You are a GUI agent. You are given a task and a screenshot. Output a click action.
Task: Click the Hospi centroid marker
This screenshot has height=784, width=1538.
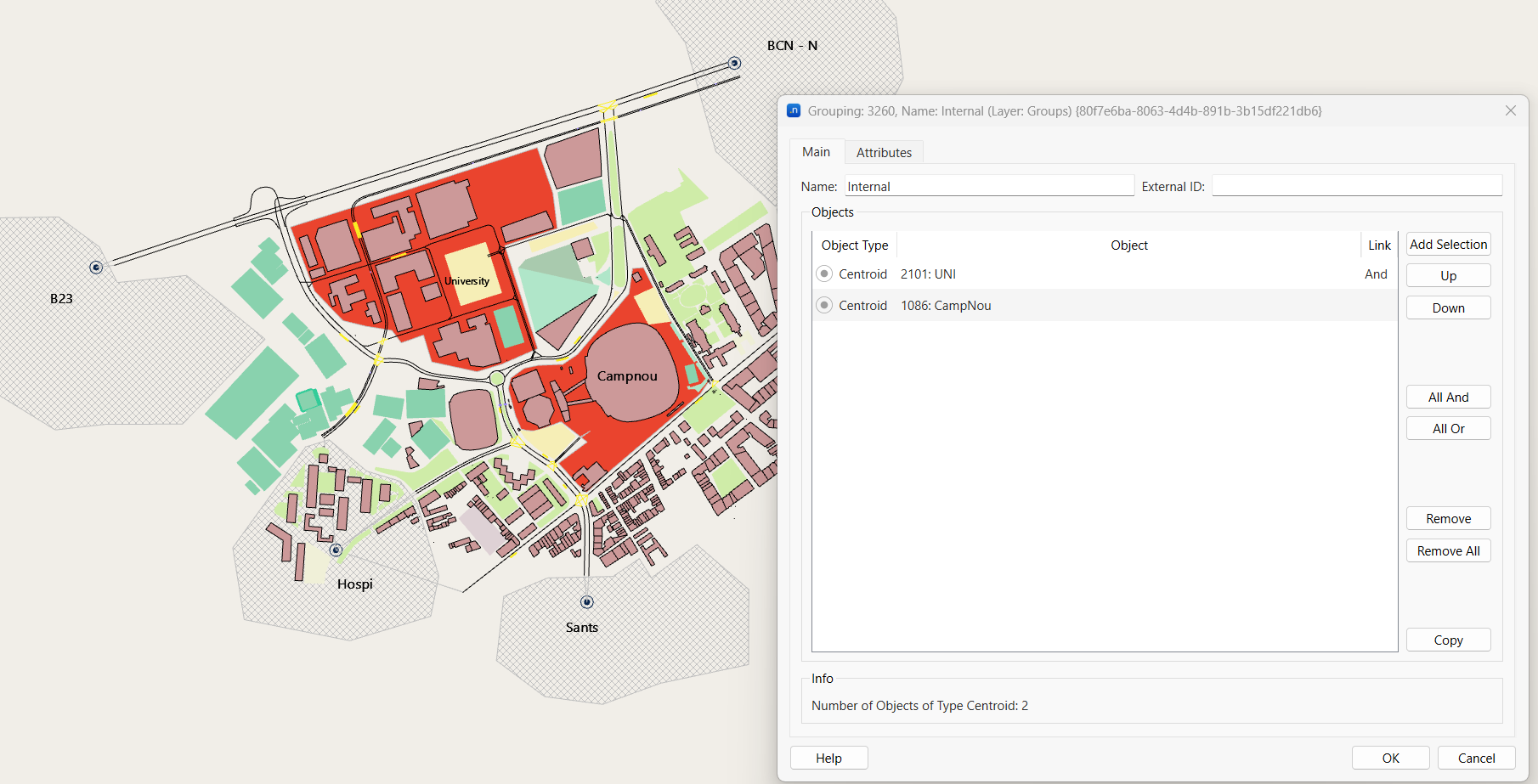[x=336, y=550]
